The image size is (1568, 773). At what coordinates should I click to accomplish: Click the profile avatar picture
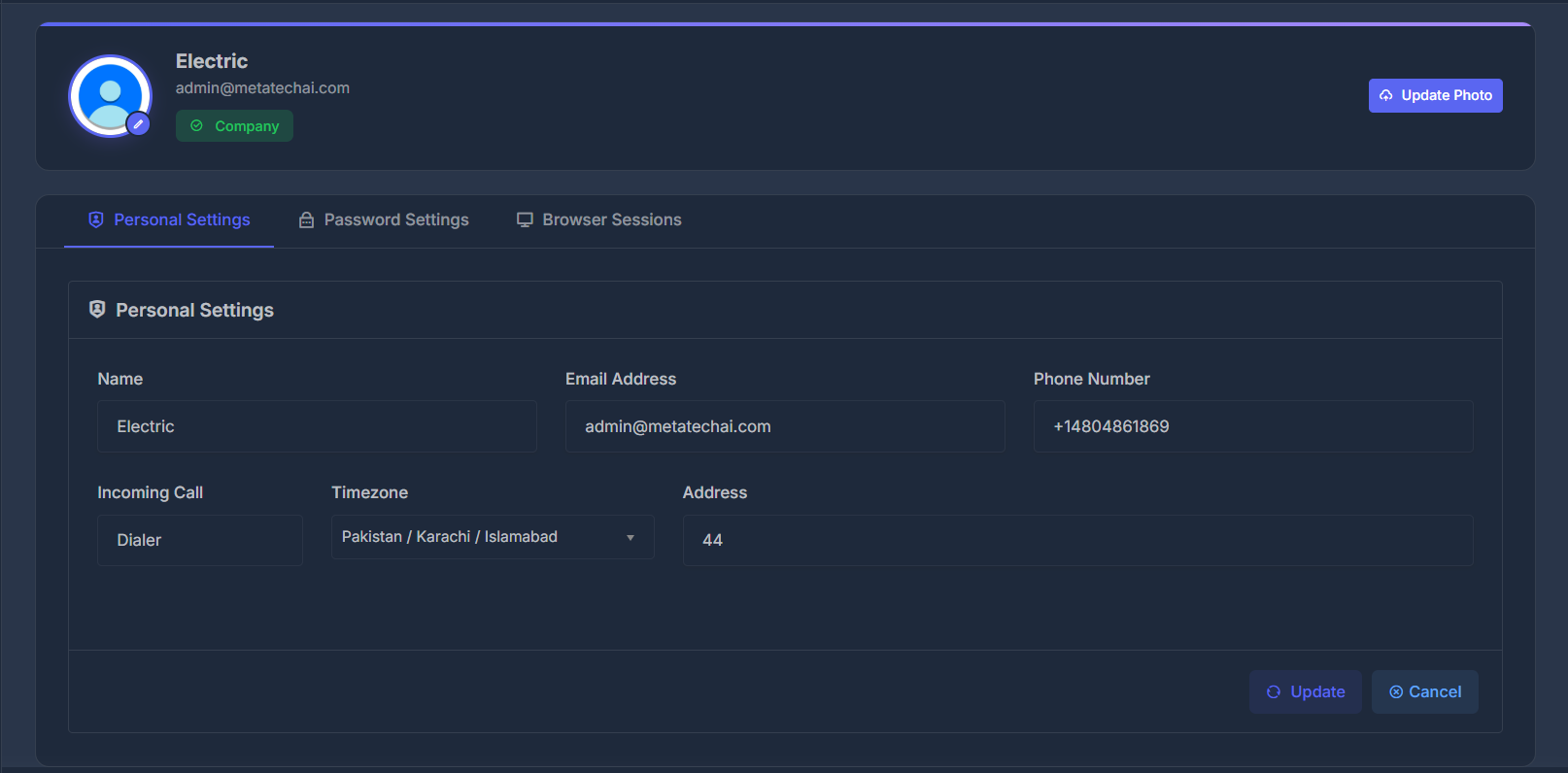(x=110, y=96)
